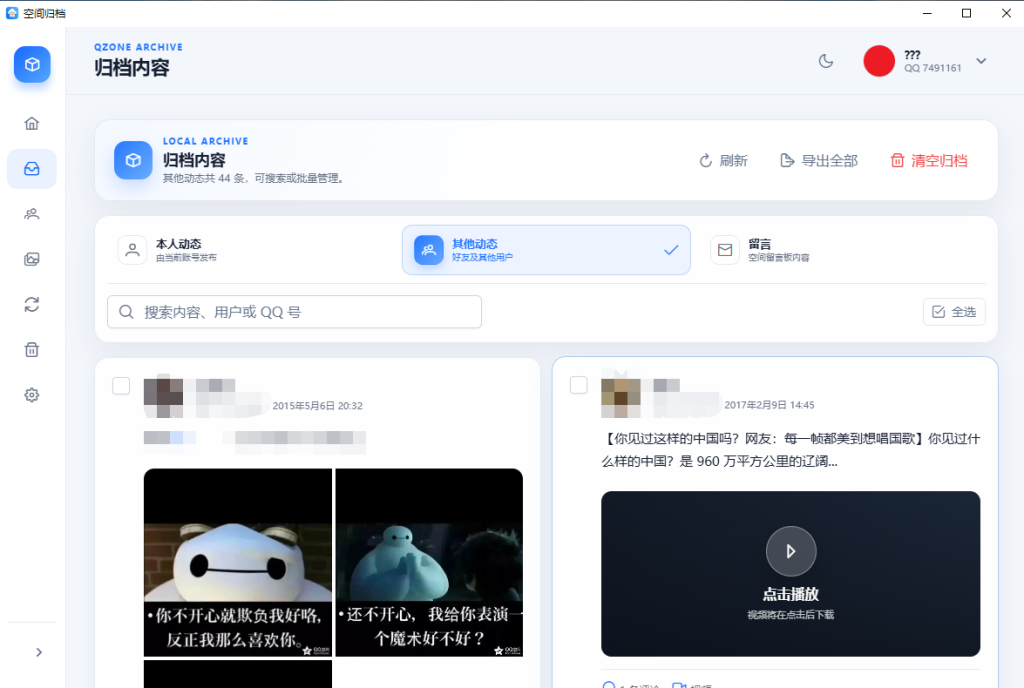Image resolution: width=1024 pixels, height=688 pixels.
Task: Open the photo album sidebar icon
Action: click(31, 259)
